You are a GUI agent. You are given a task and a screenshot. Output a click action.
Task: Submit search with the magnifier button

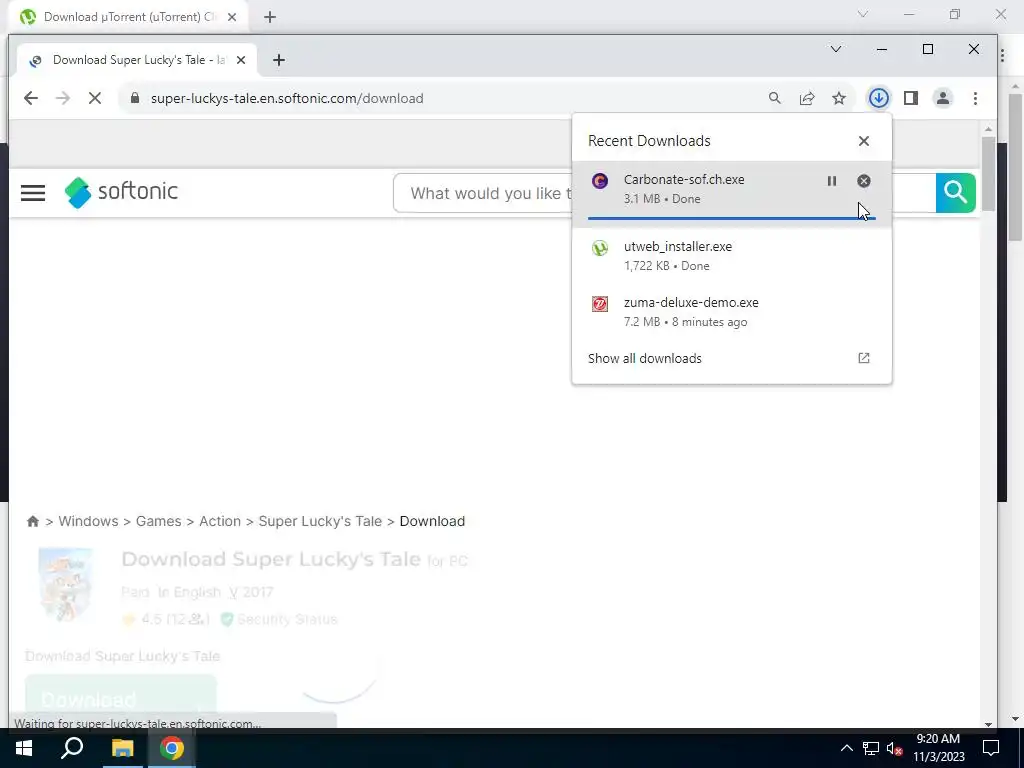coord(955,193)
